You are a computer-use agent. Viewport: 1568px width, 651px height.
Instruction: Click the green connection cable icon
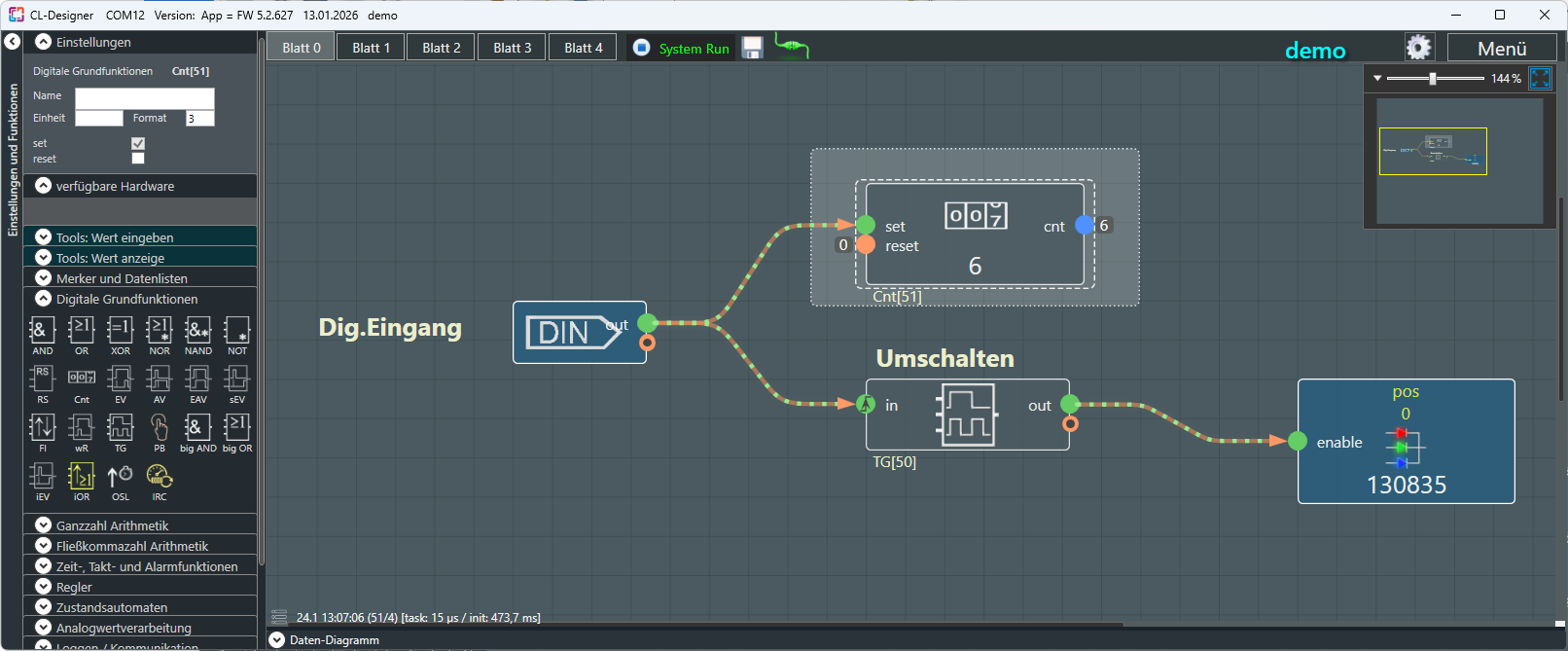[x=792, y=47]
